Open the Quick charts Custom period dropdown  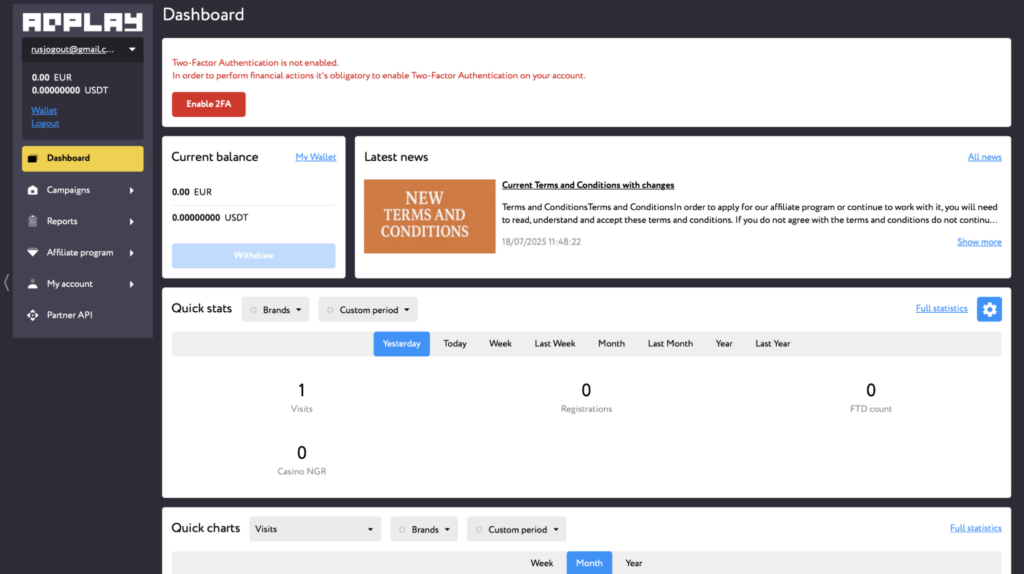(x=517, y=530)
